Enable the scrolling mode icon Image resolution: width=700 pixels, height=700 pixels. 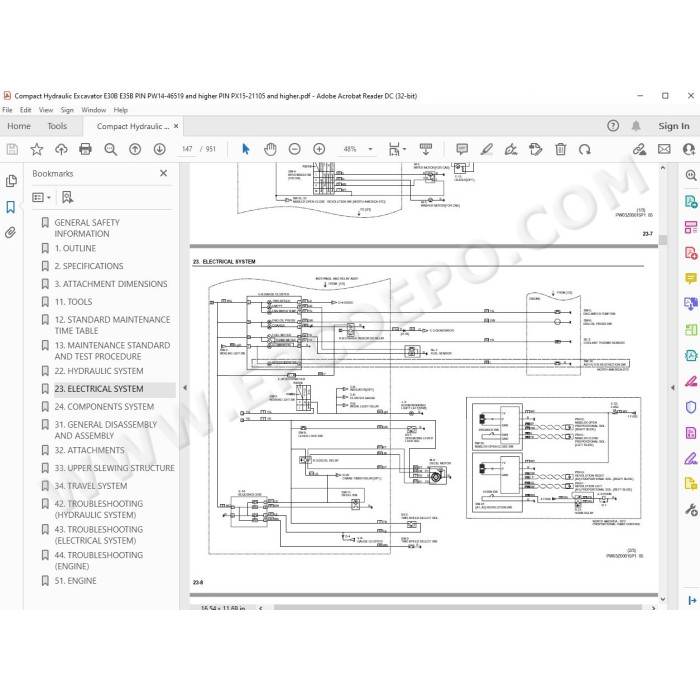click(426, 149)
